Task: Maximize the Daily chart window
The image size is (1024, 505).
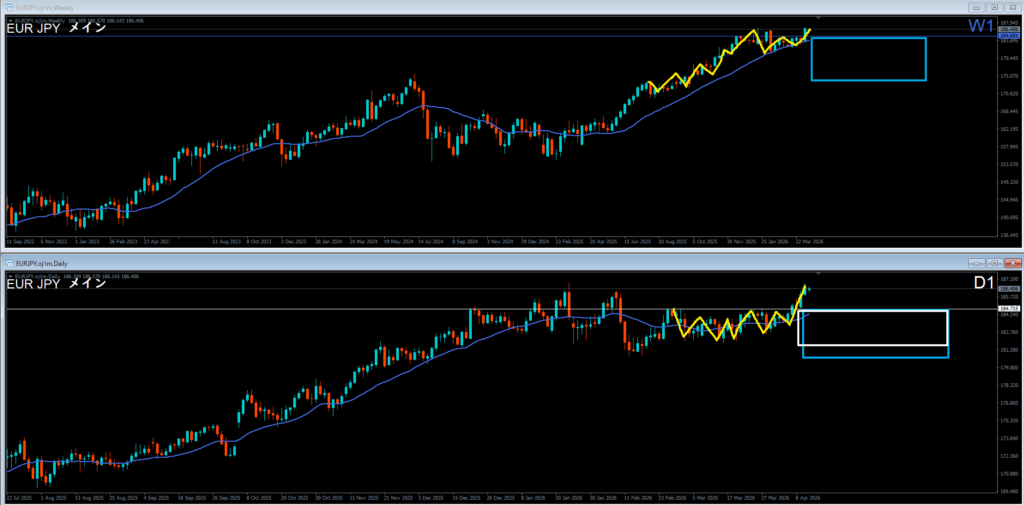Action: point(997,264)
